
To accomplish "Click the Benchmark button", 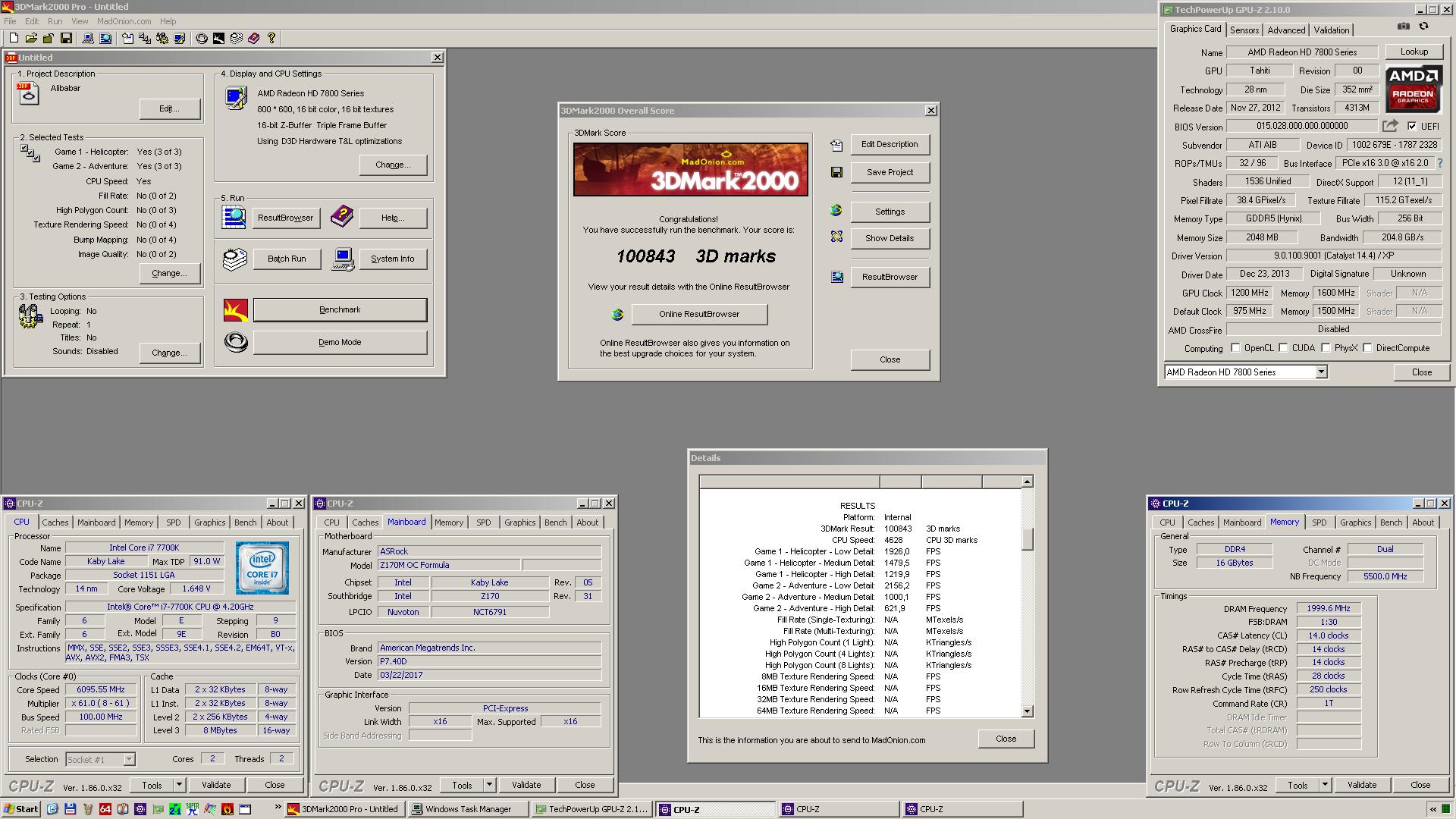I will click(x=340, y=309).
